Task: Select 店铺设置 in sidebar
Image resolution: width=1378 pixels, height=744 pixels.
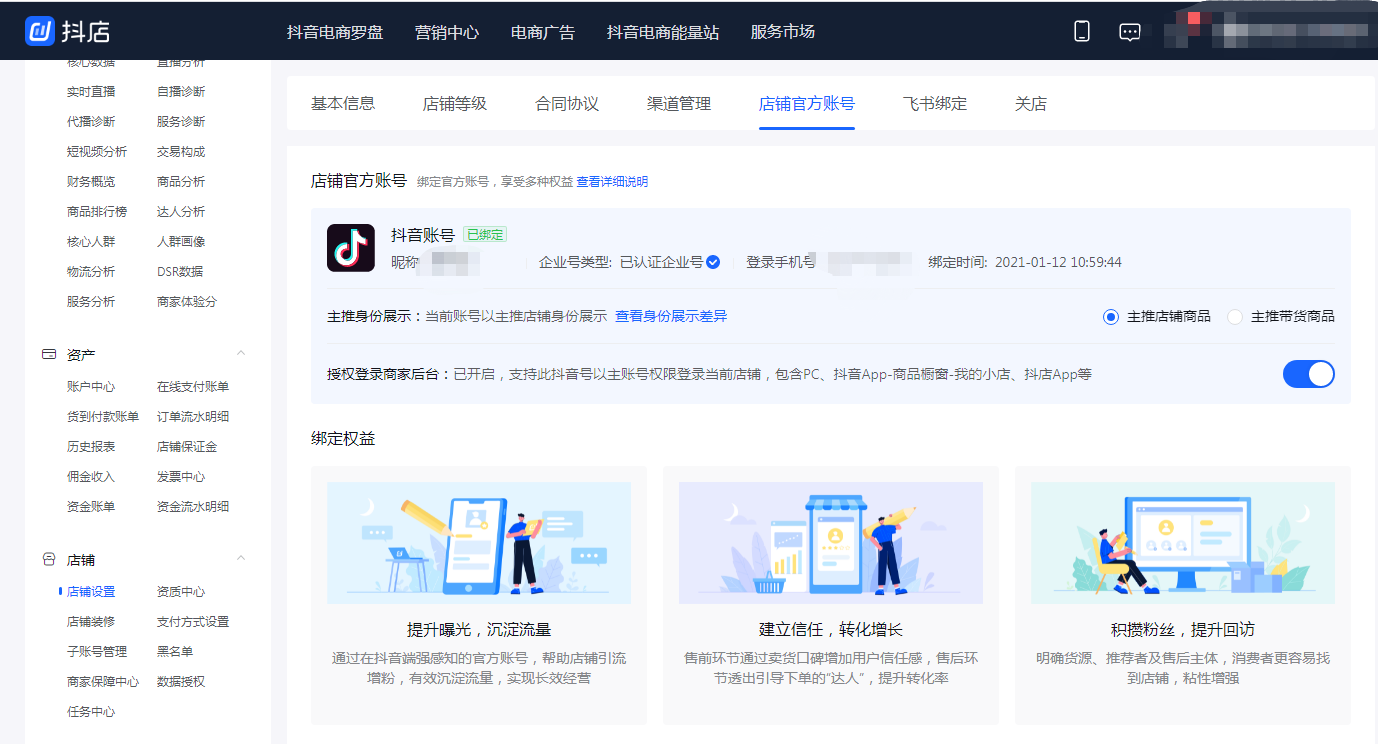Action: pos(91,591)
